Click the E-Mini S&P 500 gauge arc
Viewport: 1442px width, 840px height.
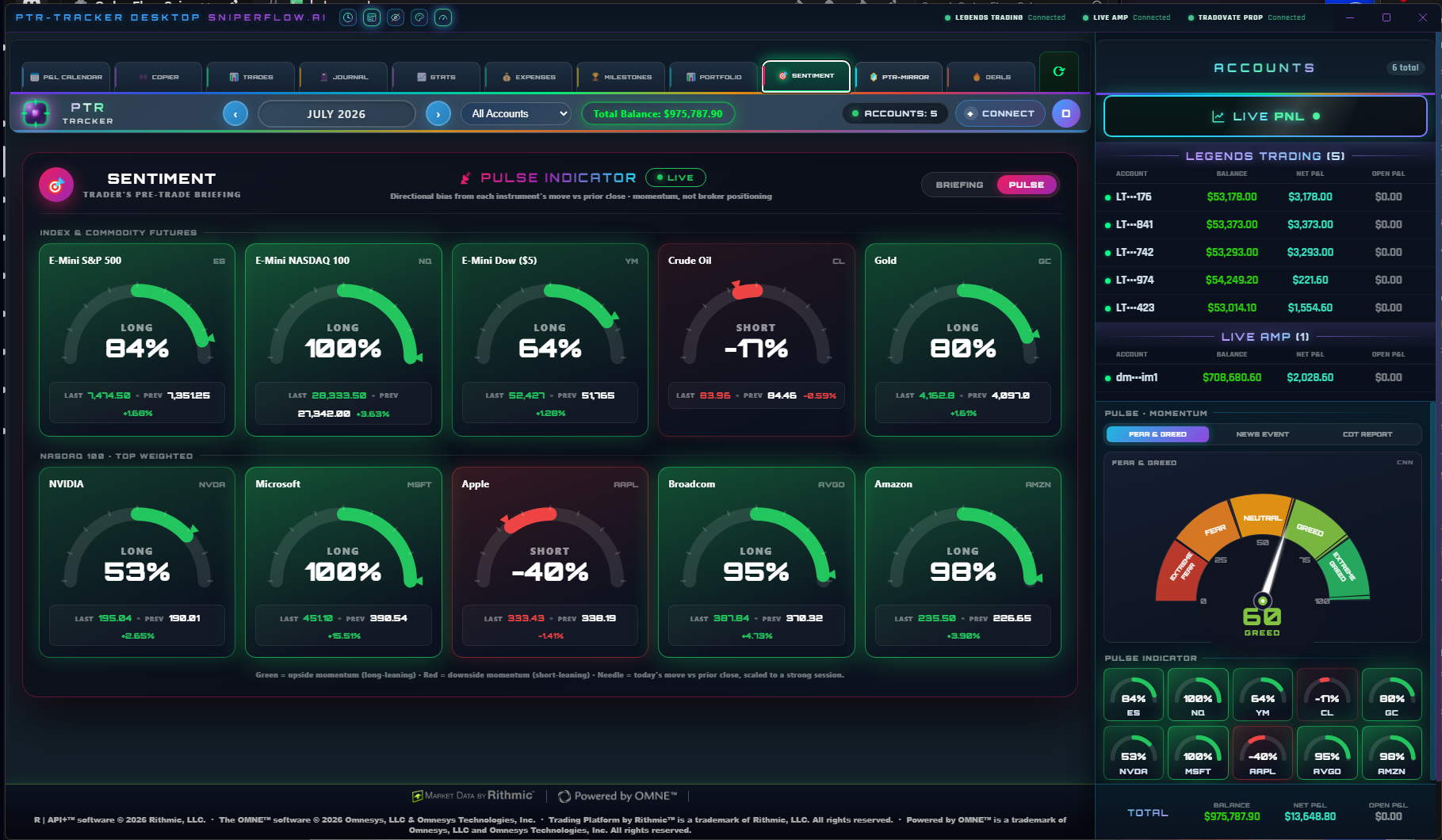137,325
